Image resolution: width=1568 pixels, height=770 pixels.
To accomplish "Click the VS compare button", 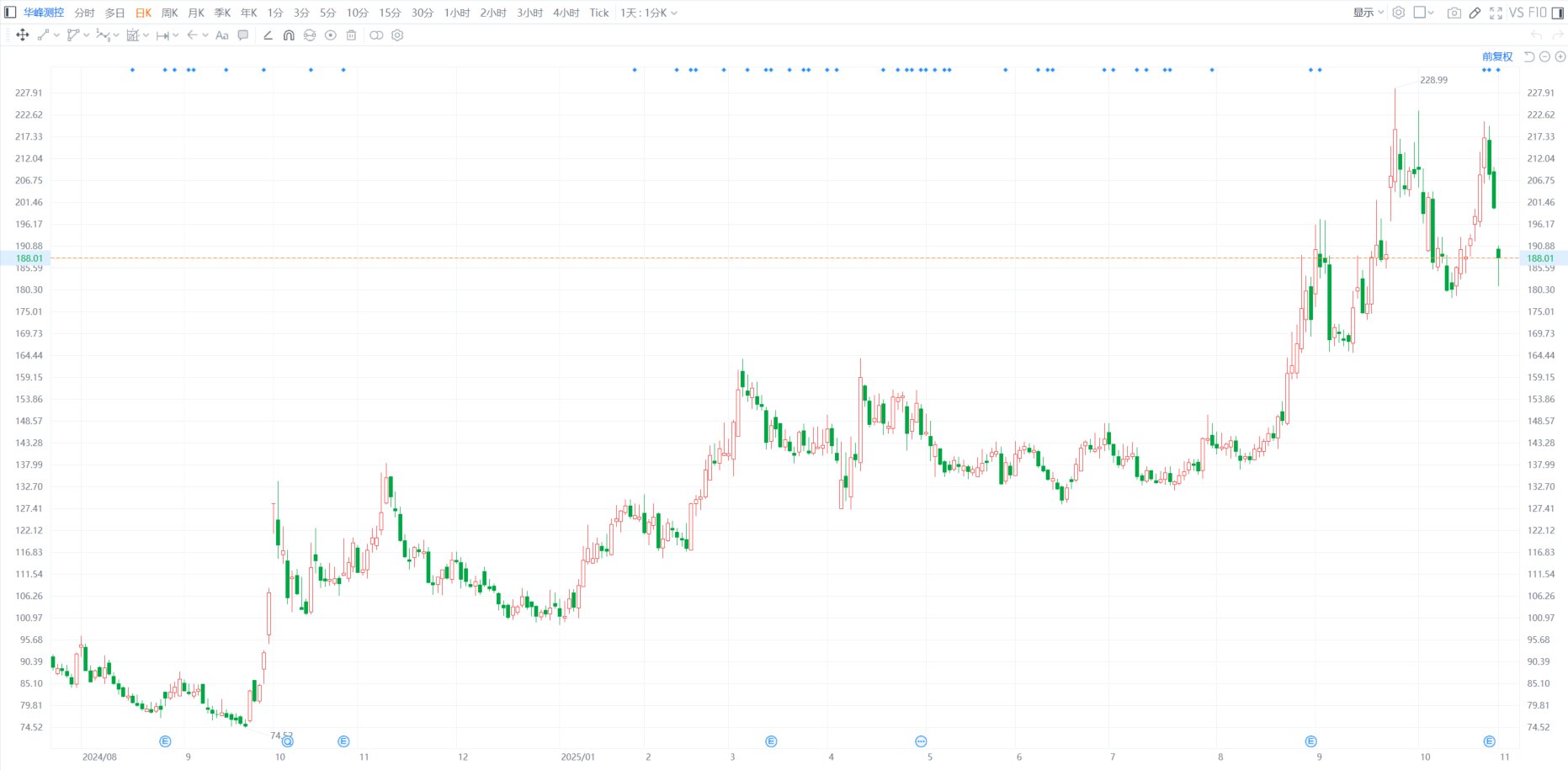I will (x=1517, y=13).
